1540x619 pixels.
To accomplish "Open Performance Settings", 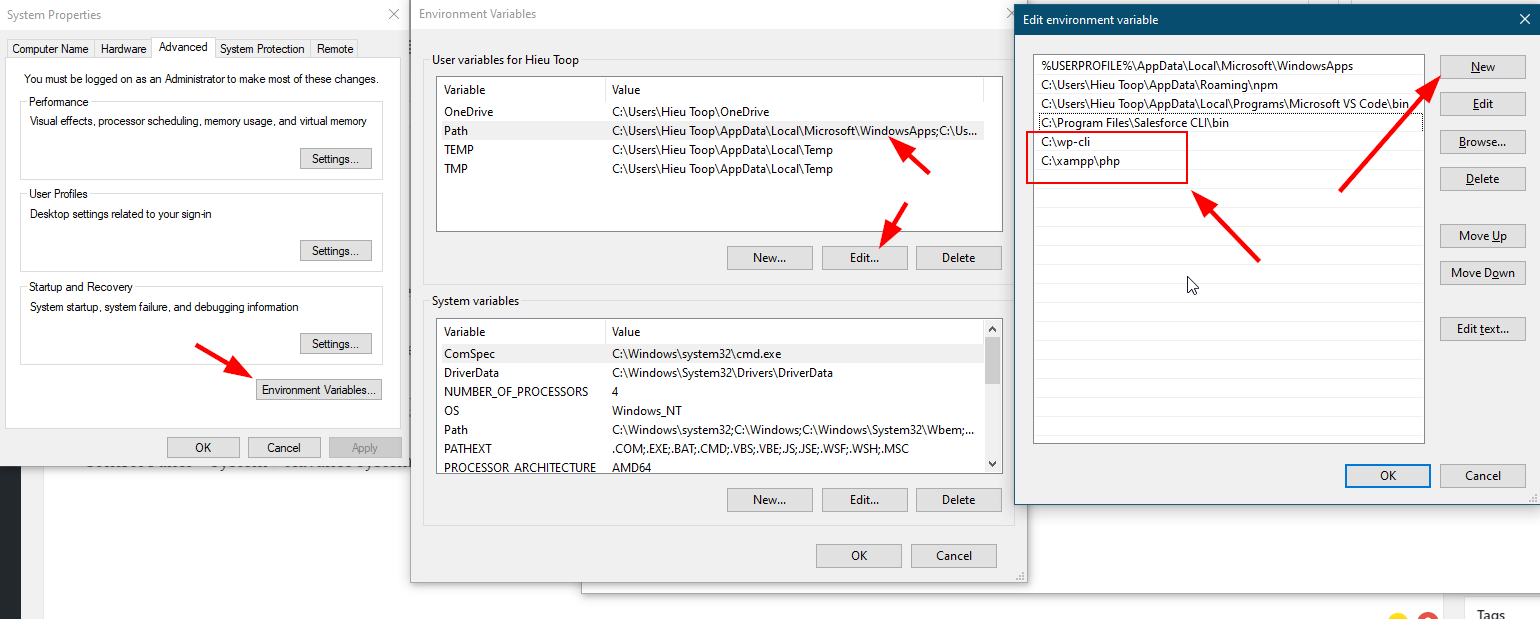I will (335, 159).
